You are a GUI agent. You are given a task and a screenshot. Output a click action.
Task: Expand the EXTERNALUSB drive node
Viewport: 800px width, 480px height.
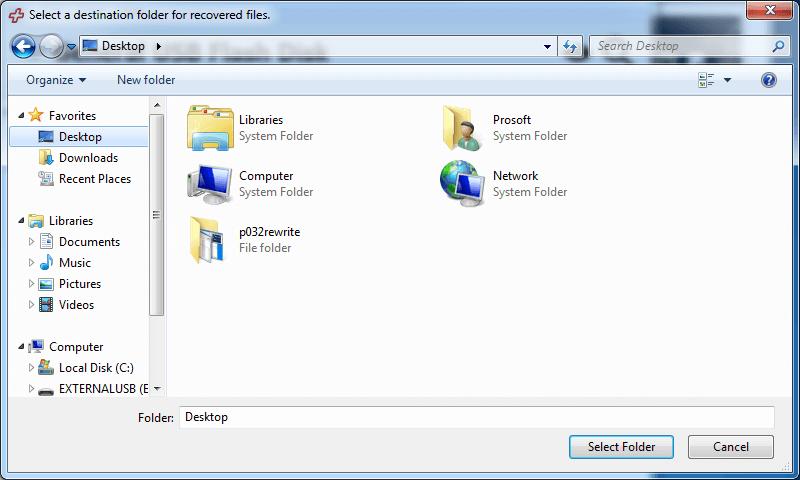click(31, 389)
